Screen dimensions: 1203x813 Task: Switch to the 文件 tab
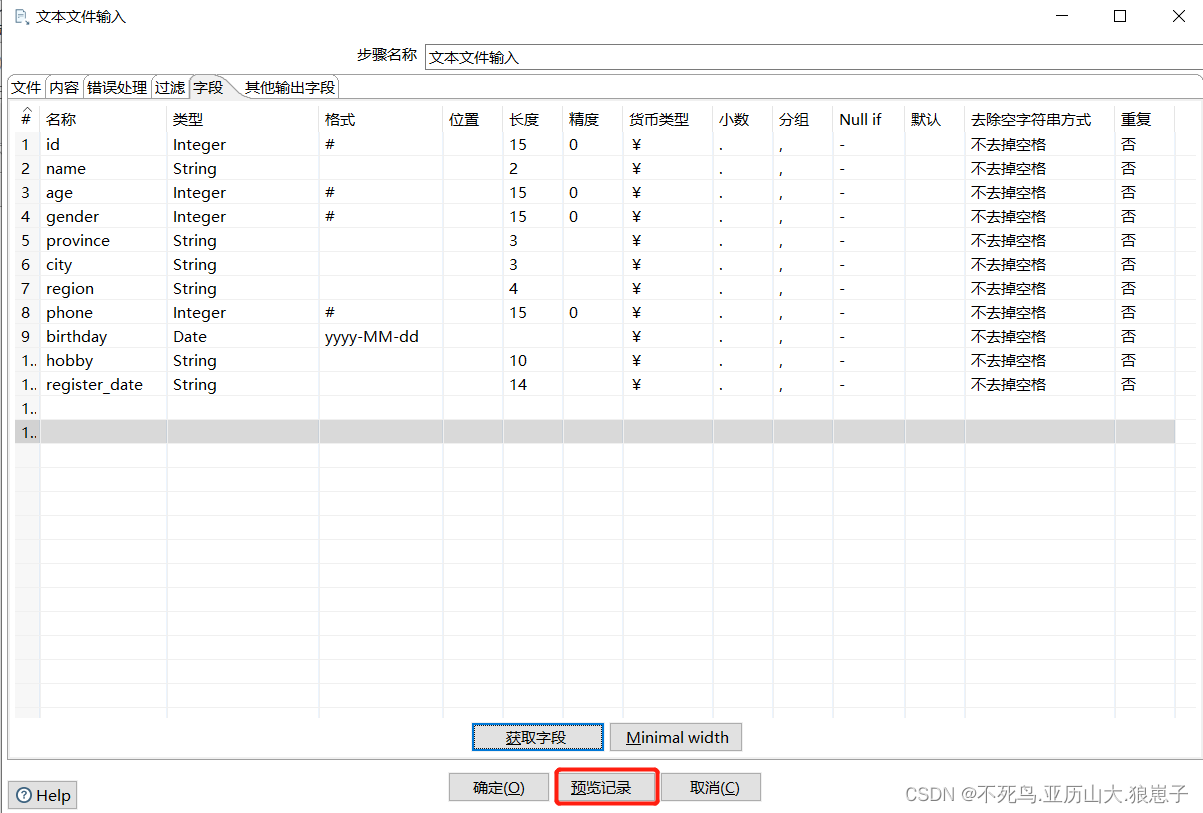[x=26, y=87]
